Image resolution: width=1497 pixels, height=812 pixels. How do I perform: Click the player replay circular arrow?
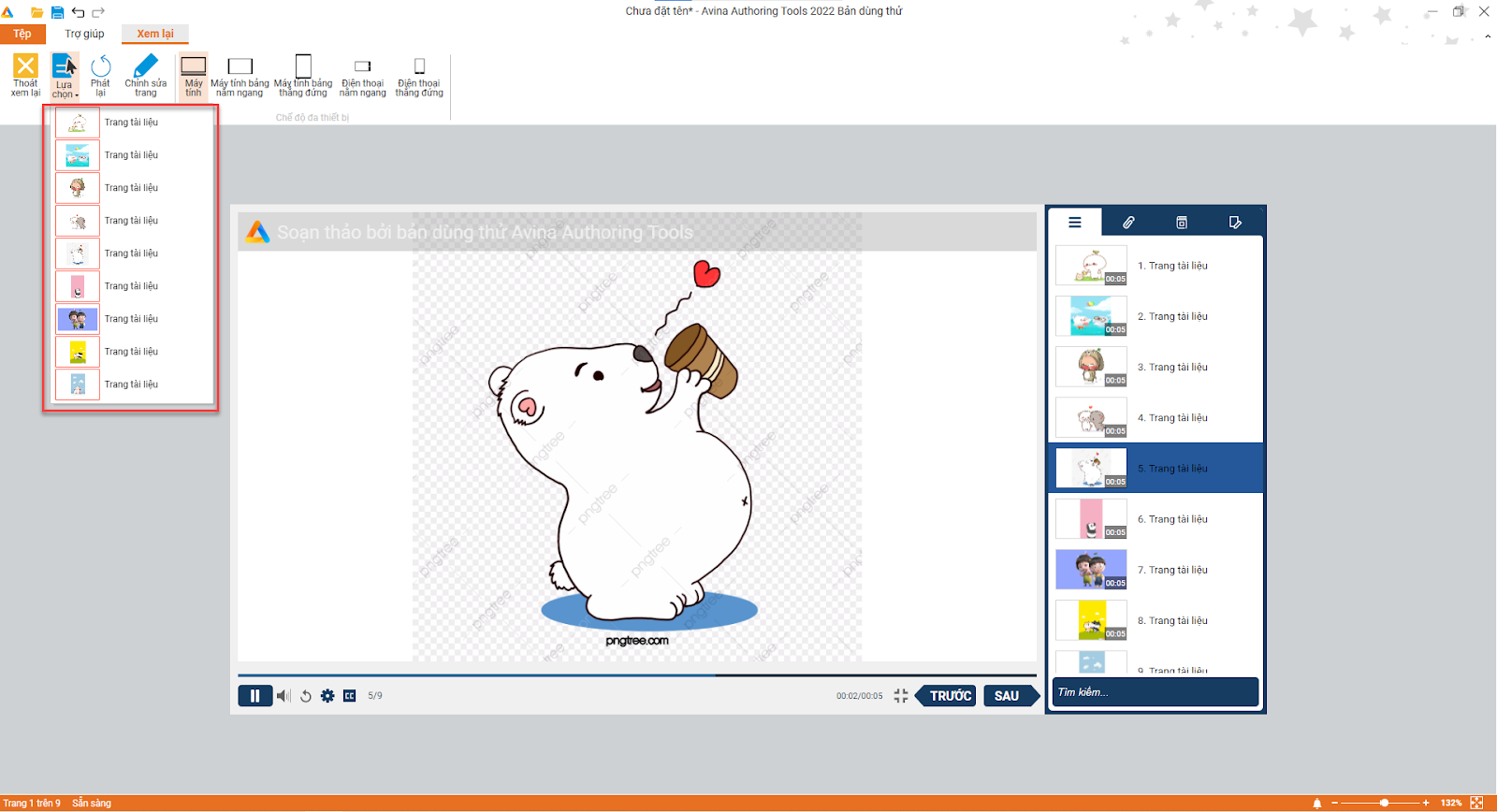(x=306, y=696)
